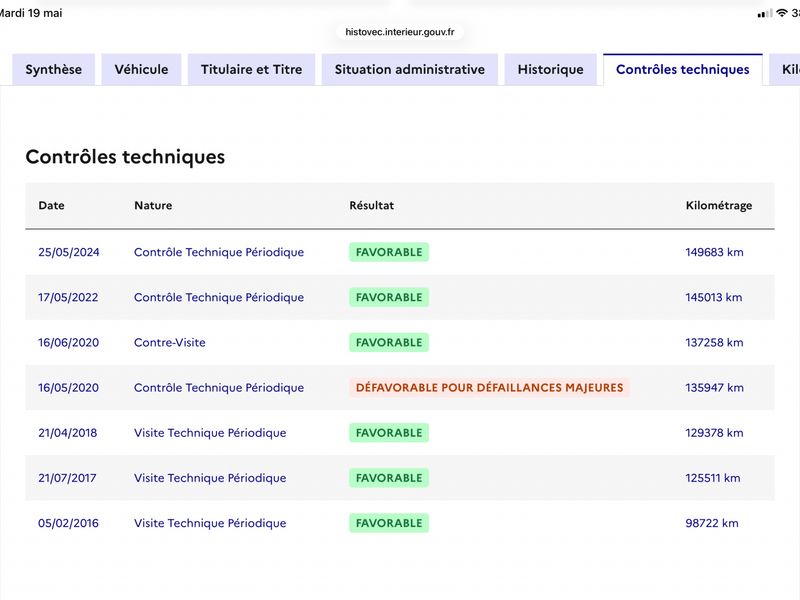
Task: Open the Synthèse tab
Action: (54, 69)
